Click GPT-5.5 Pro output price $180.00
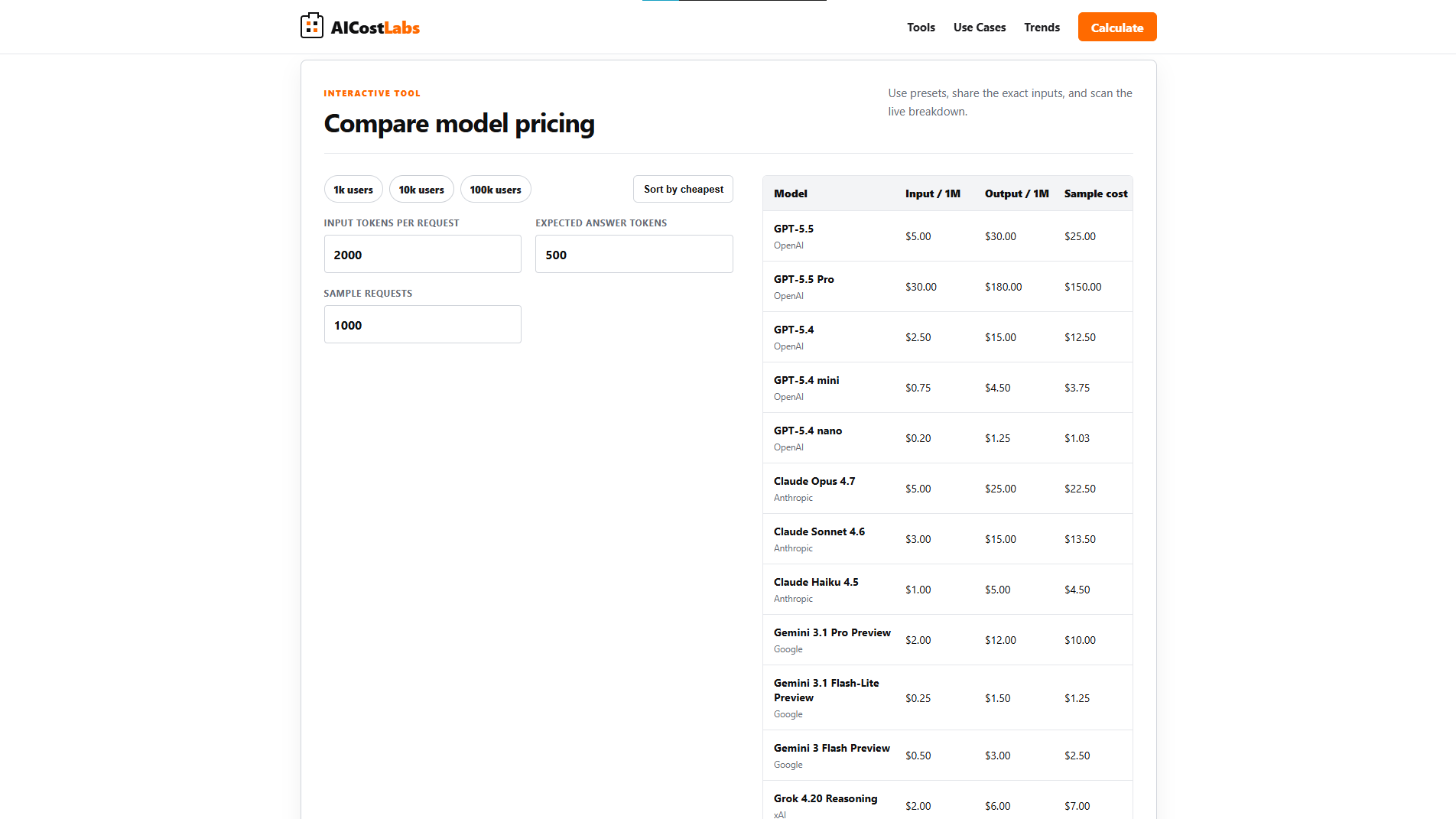The image size is (1456, 819). [1003, 287]
